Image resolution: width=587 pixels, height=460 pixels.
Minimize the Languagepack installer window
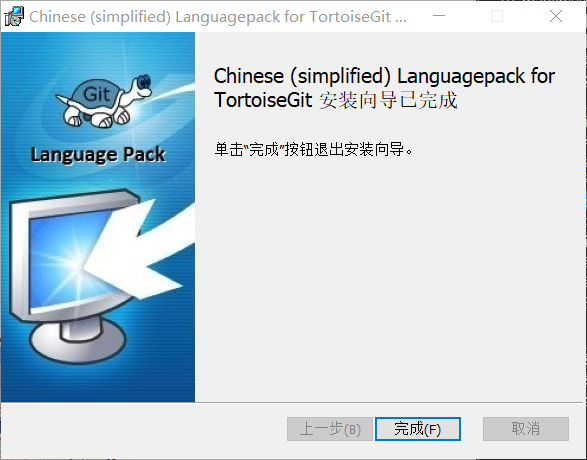439,16
